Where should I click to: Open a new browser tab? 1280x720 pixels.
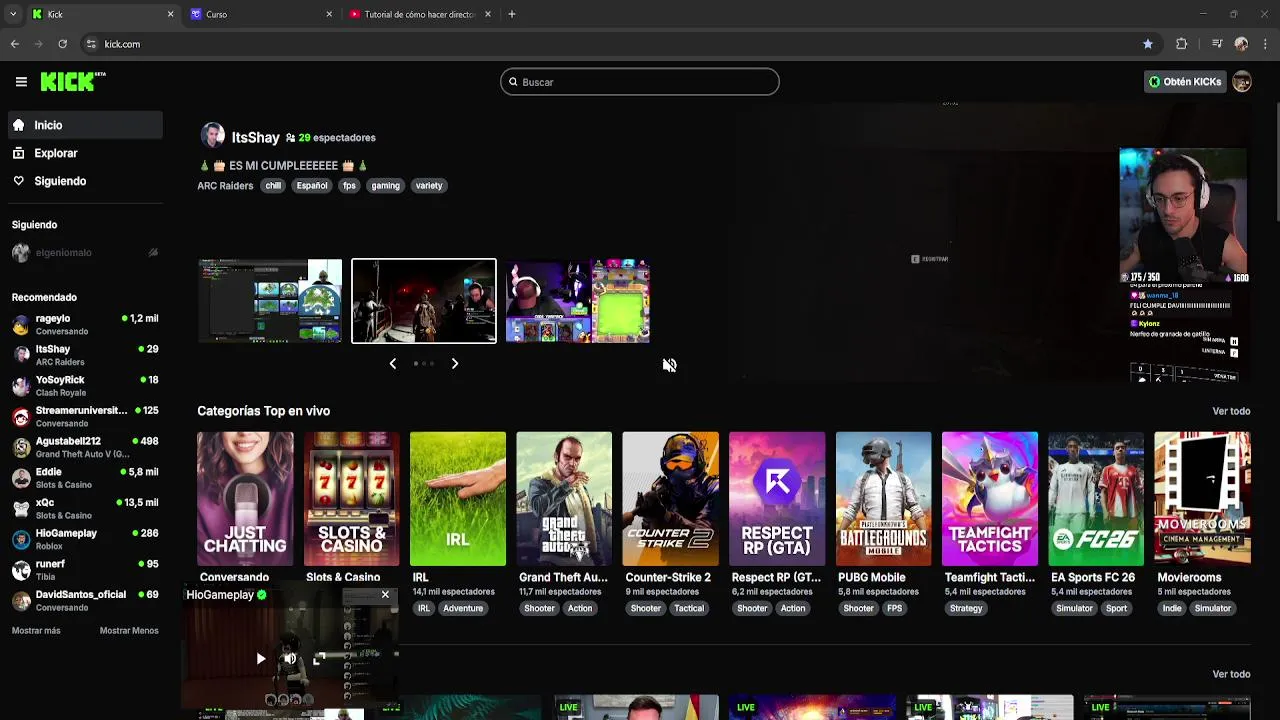[512, 14]
